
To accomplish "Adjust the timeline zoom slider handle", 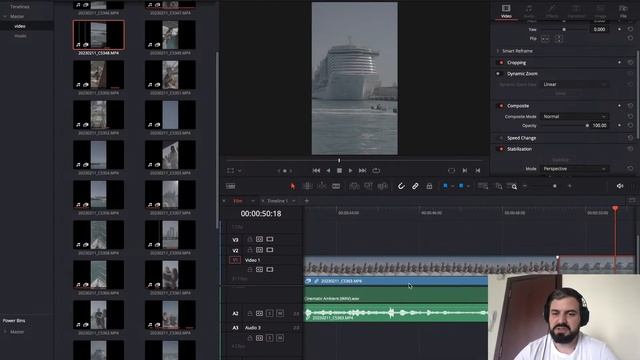I will point(555,186).
